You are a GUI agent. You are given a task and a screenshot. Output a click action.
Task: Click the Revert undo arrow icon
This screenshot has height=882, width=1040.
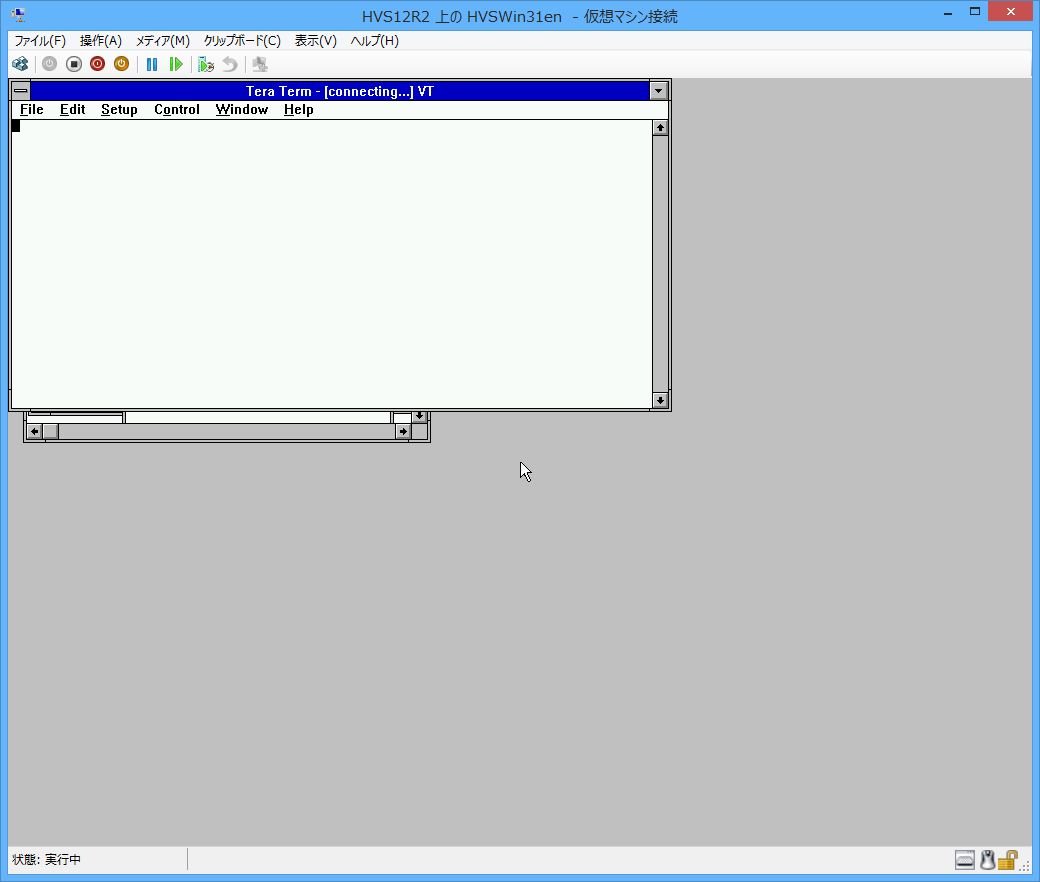click(229, 64)
